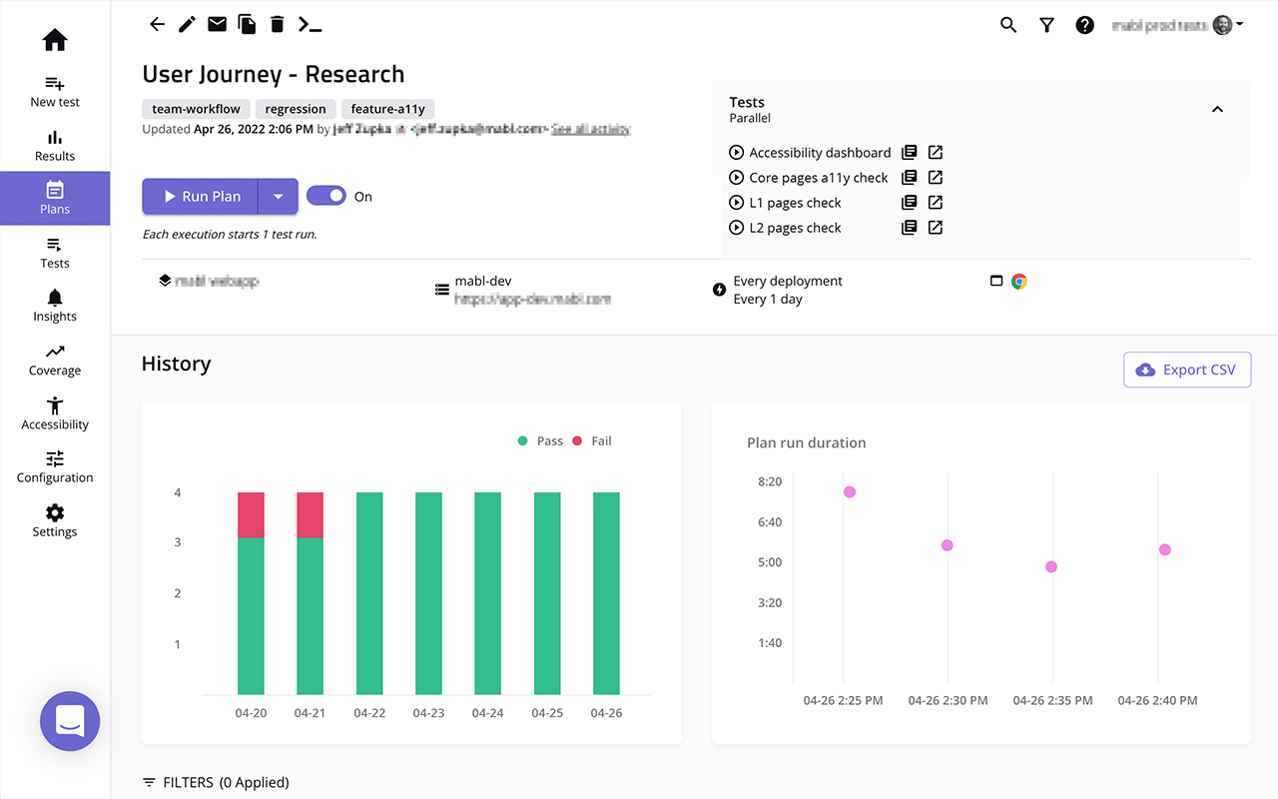Click the 04-26 2:25 PM duration data point
This screenshot has height=799, width=1278.
(849, 492)
